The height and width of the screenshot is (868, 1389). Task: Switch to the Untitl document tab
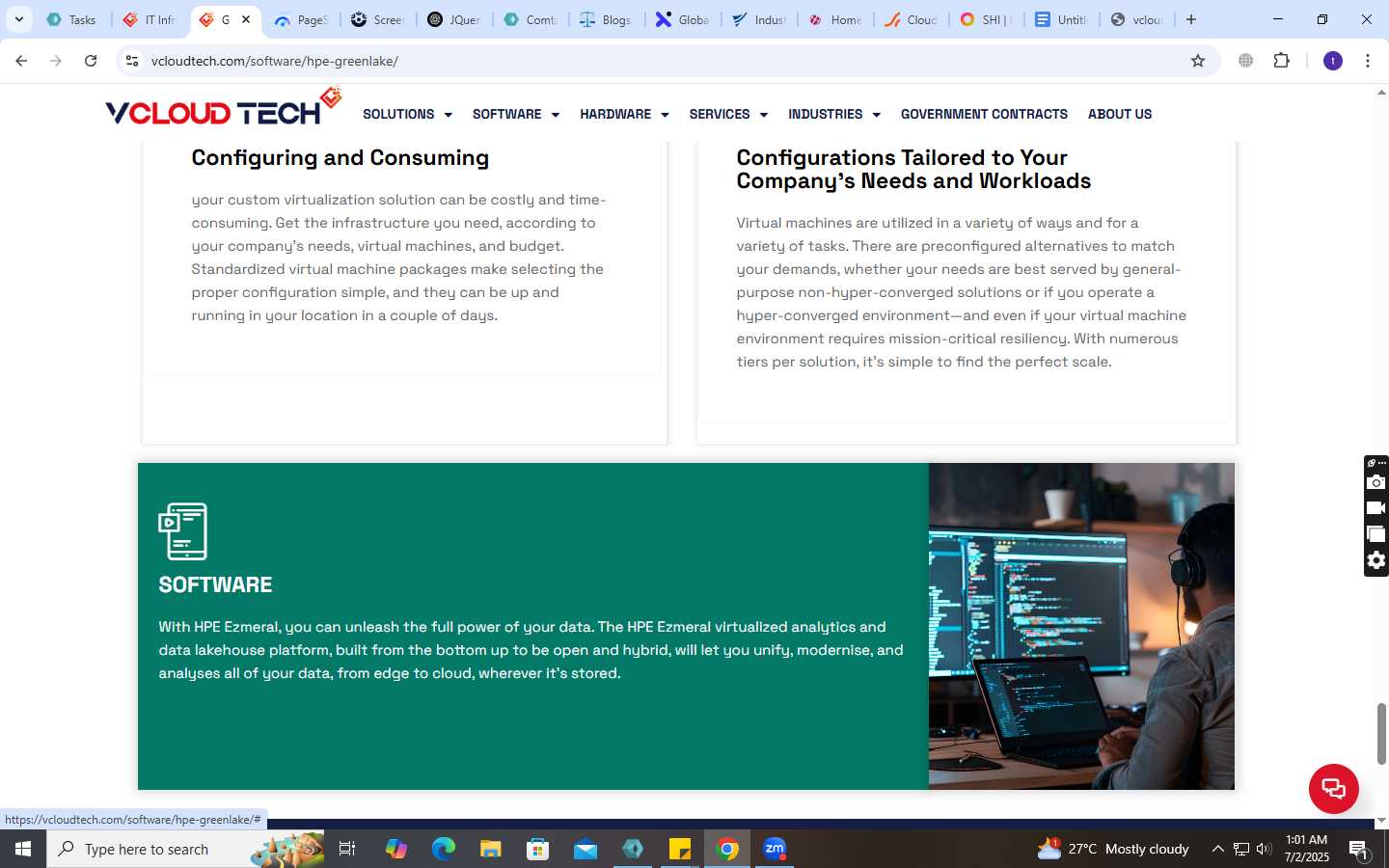tap(1062, 19)
